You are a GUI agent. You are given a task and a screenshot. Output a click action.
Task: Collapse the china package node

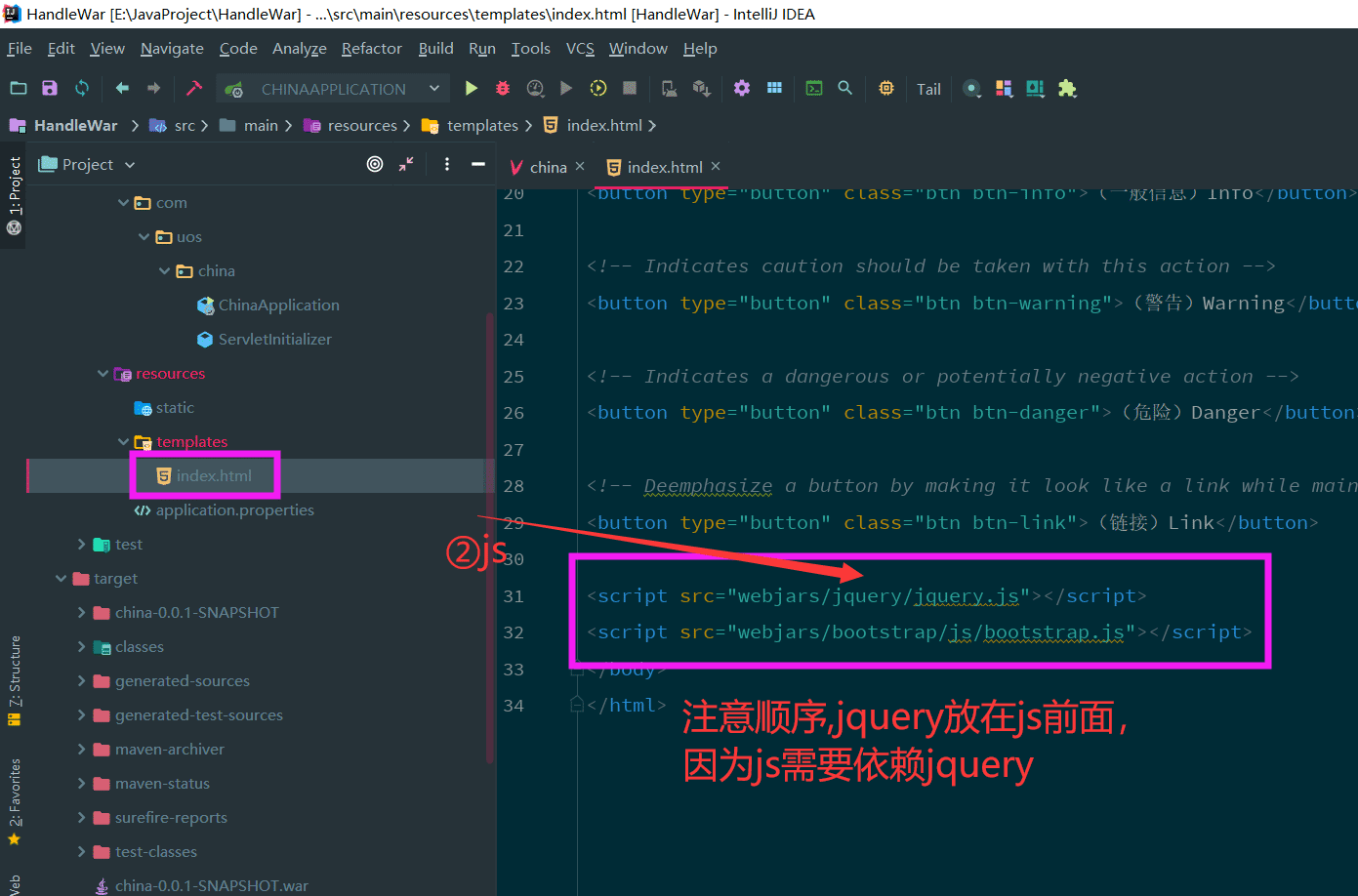click(165, 271)
